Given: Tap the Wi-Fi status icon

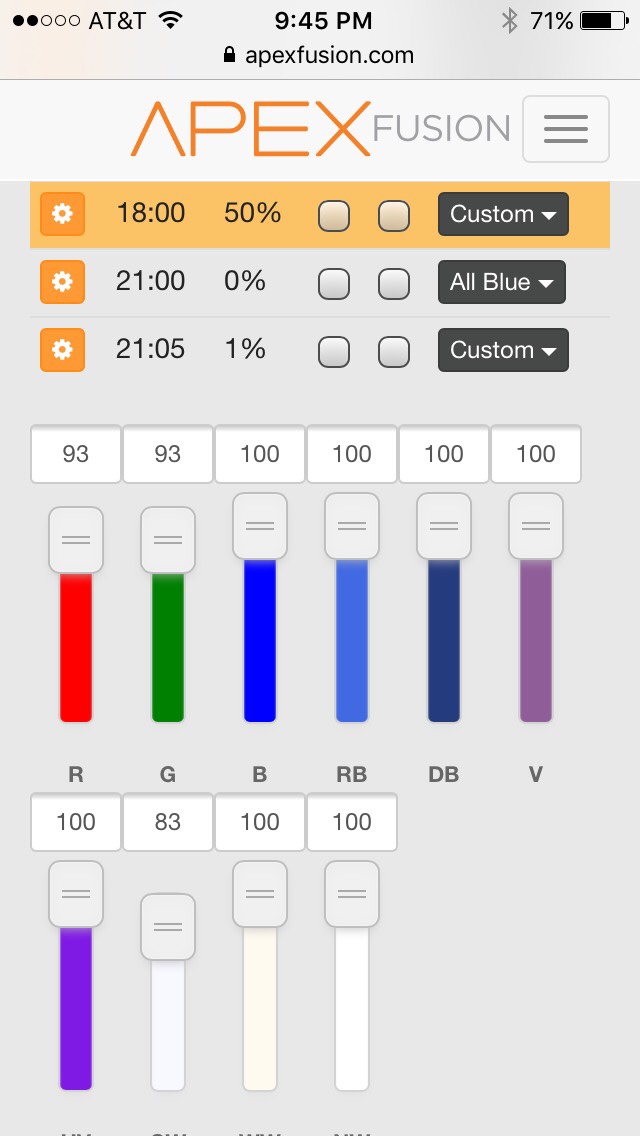Looking at the screenshot, I should pos(171,20).
